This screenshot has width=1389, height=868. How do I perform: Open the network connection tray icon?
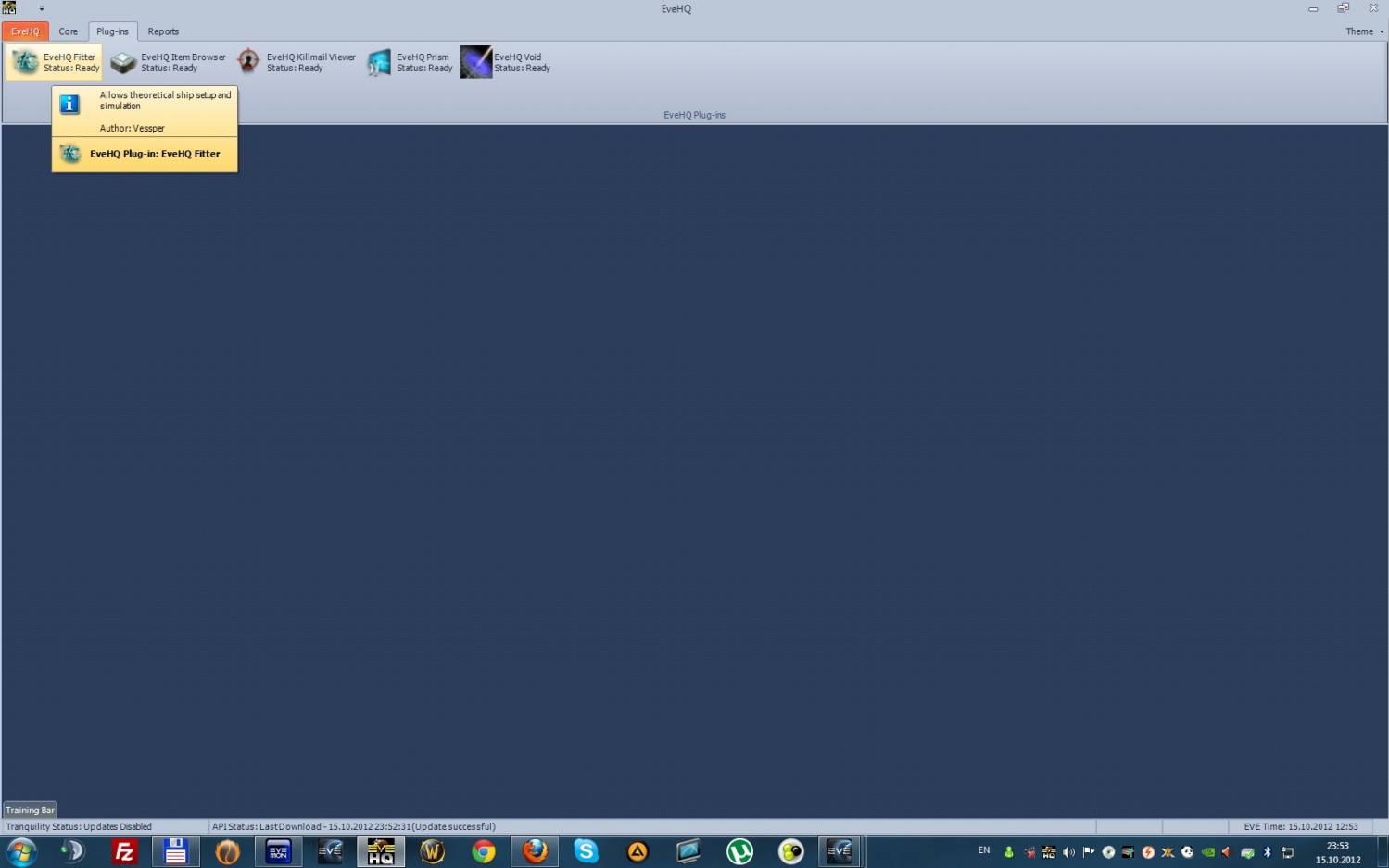tap(1287, 852)
